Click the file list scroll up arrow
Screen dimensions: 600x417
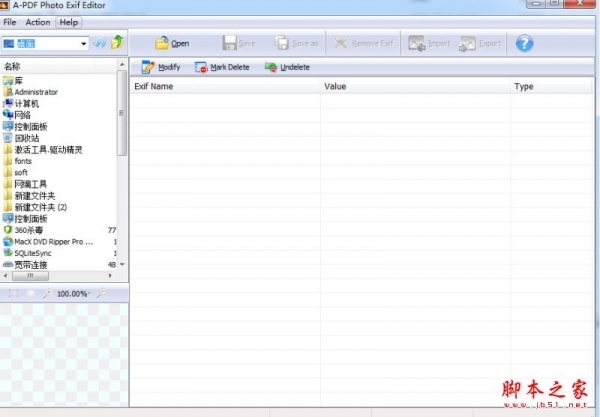click(x=122, y=64)
